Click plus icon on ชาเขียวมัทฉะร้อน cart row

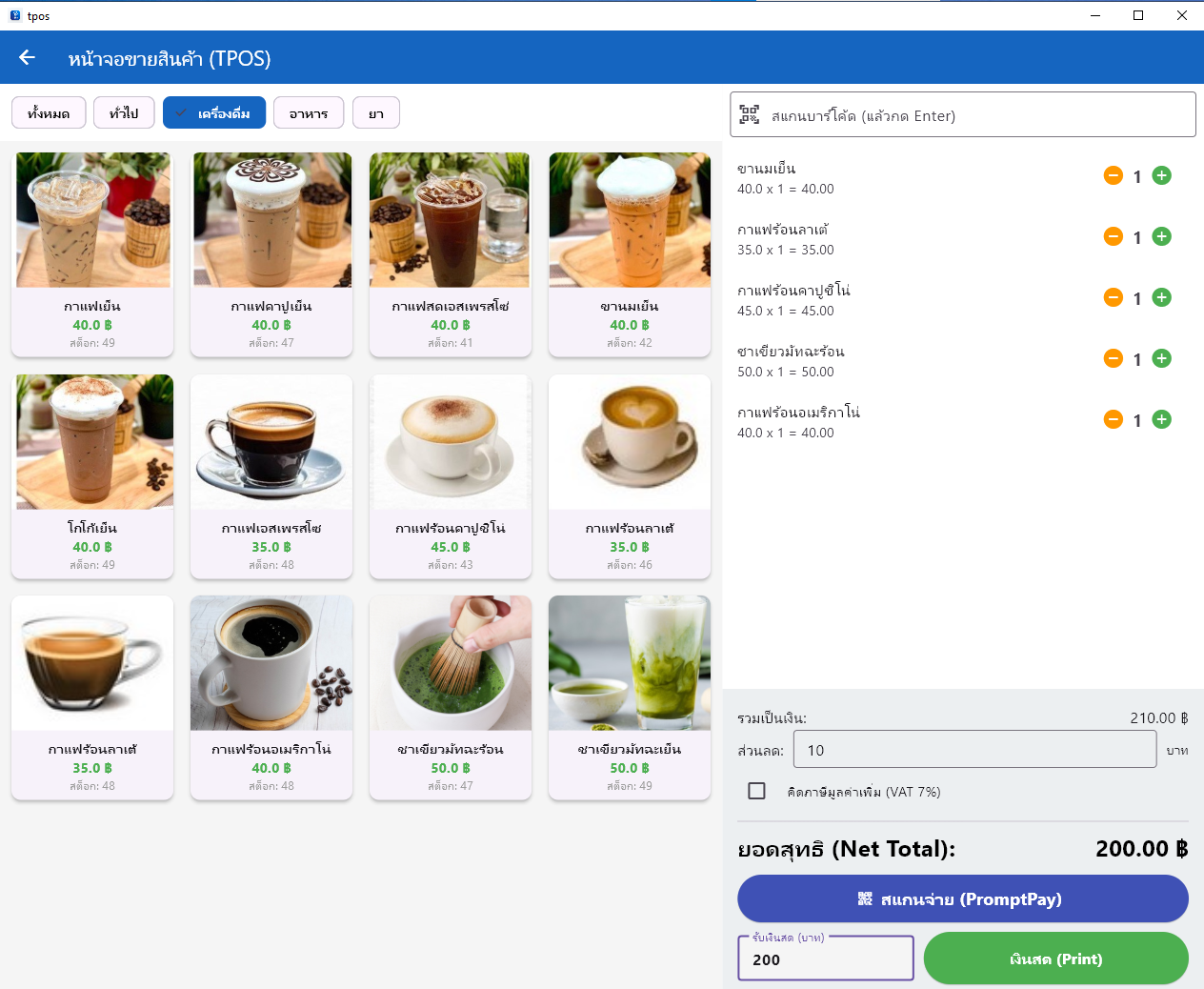(1161, 358)
